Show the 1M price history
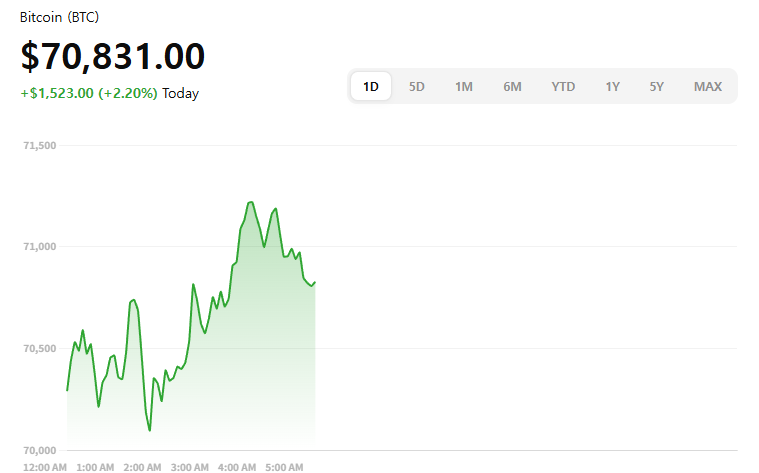This screenshot has width=759, height=473. [464, 87]
